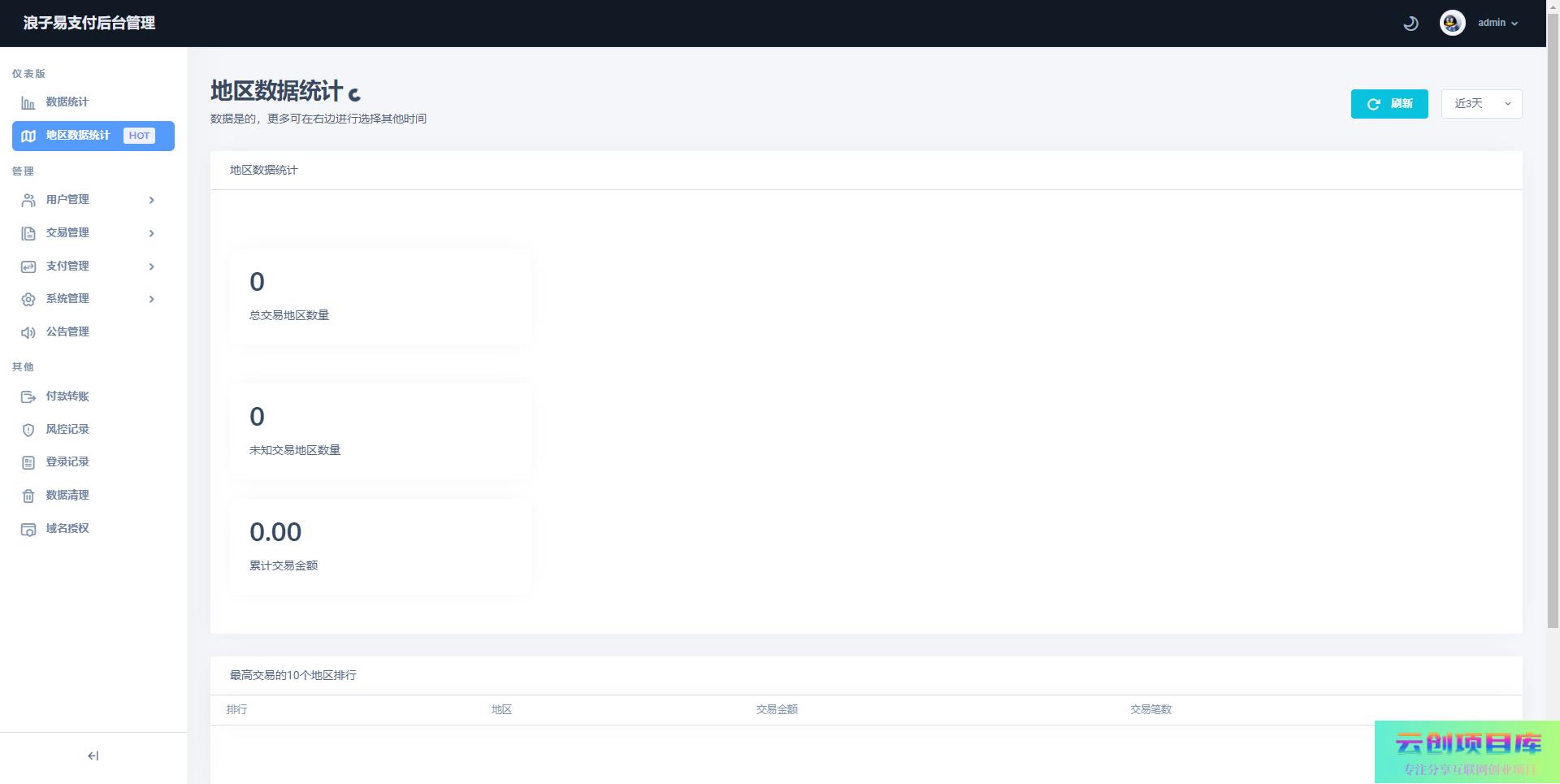Click the 数据清理 trash icon
The height and width of the screenshot is (784, 1560).
[28, 496]
